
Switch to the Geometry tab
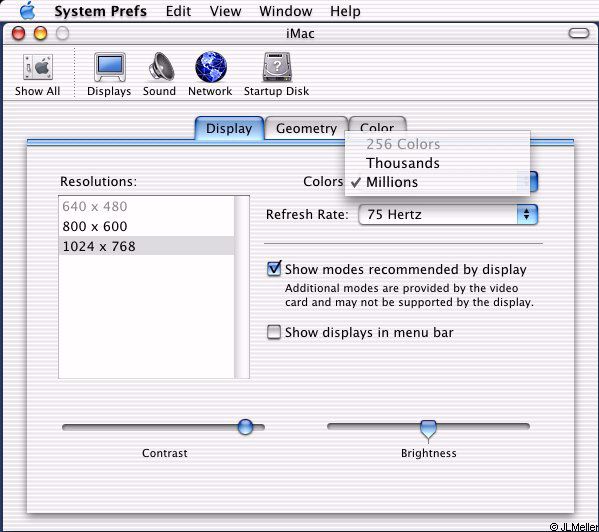coord(306,128)
